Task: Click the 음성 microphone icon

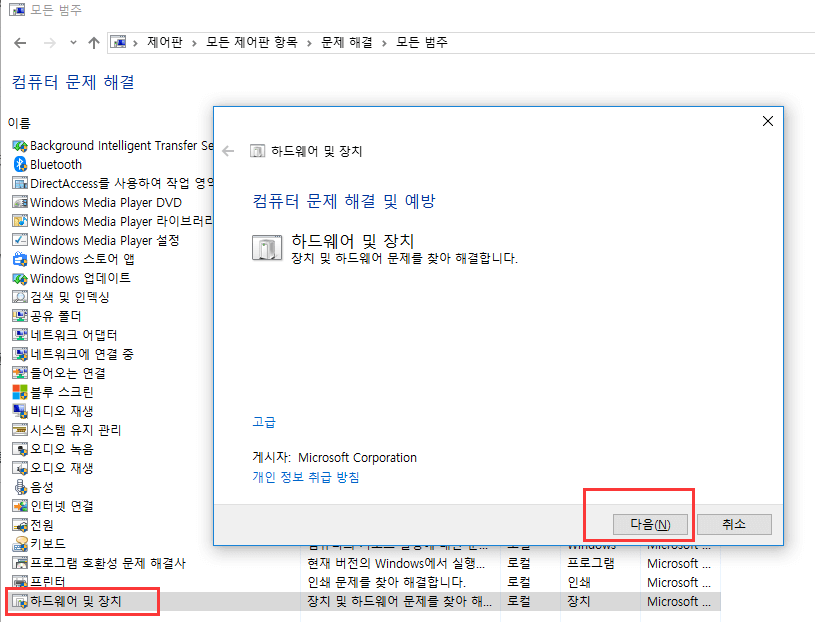Action: (x=19, y=487)
